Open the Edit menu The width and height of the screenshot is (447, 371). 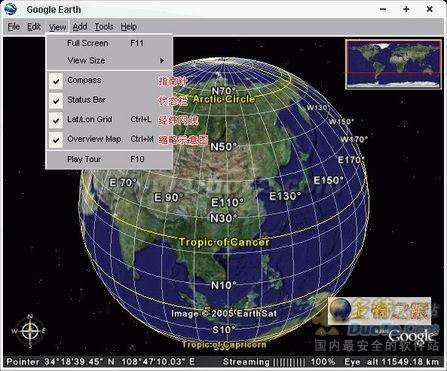[34, 27]
